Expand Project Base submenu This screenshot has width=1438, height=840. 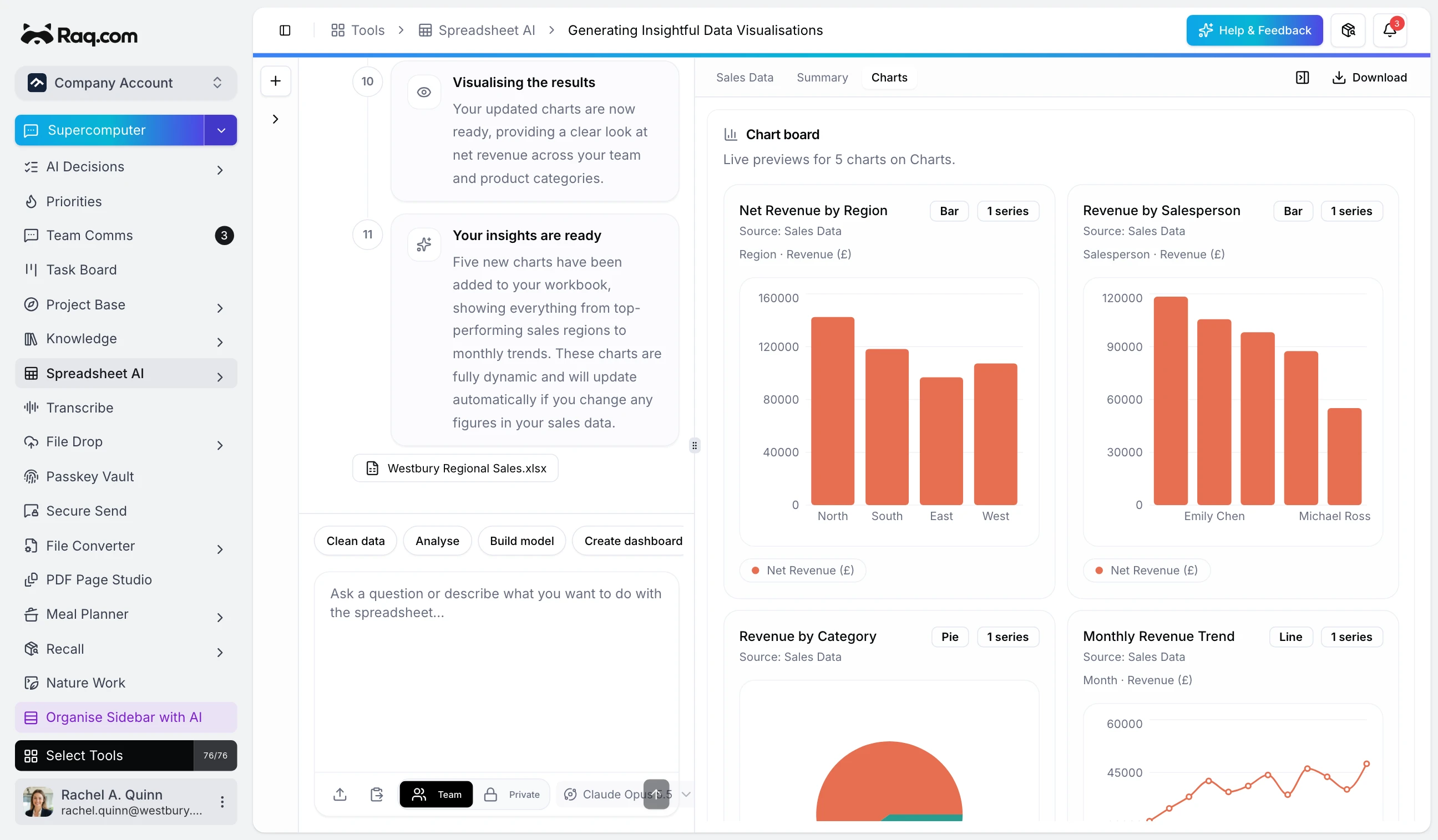click(x=220, y=308)
